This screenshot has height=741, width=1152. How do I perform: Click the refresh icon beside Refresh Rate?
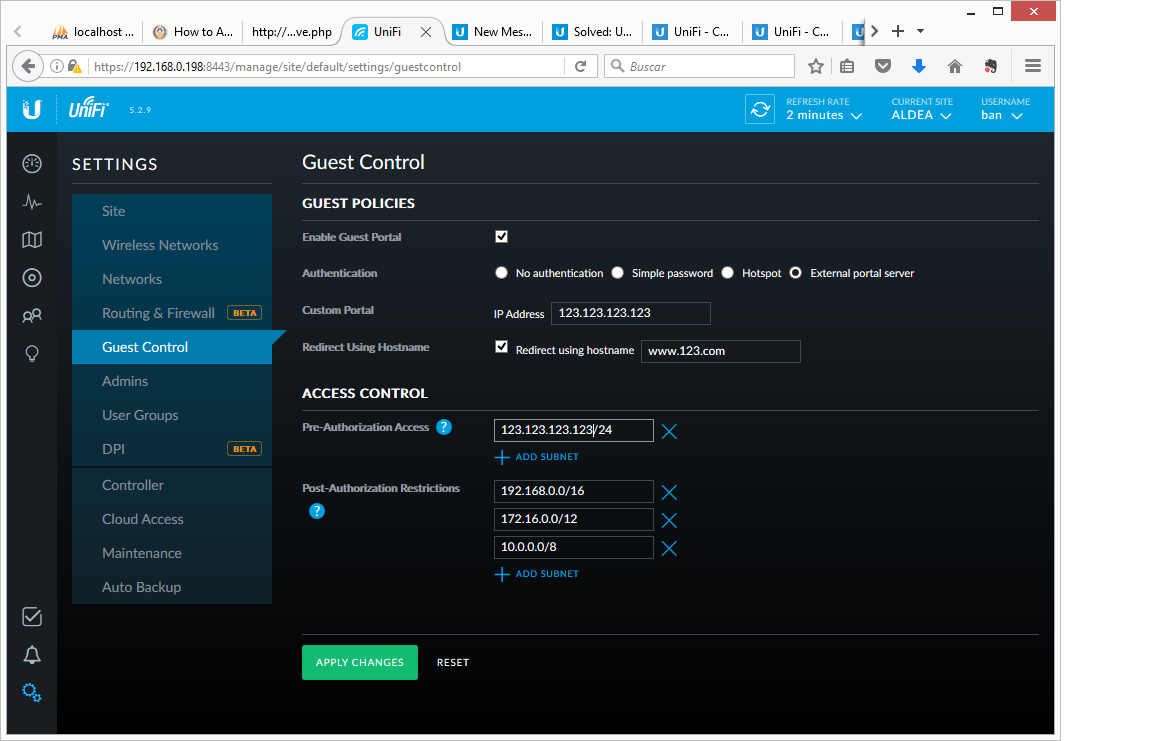point(760,109)
